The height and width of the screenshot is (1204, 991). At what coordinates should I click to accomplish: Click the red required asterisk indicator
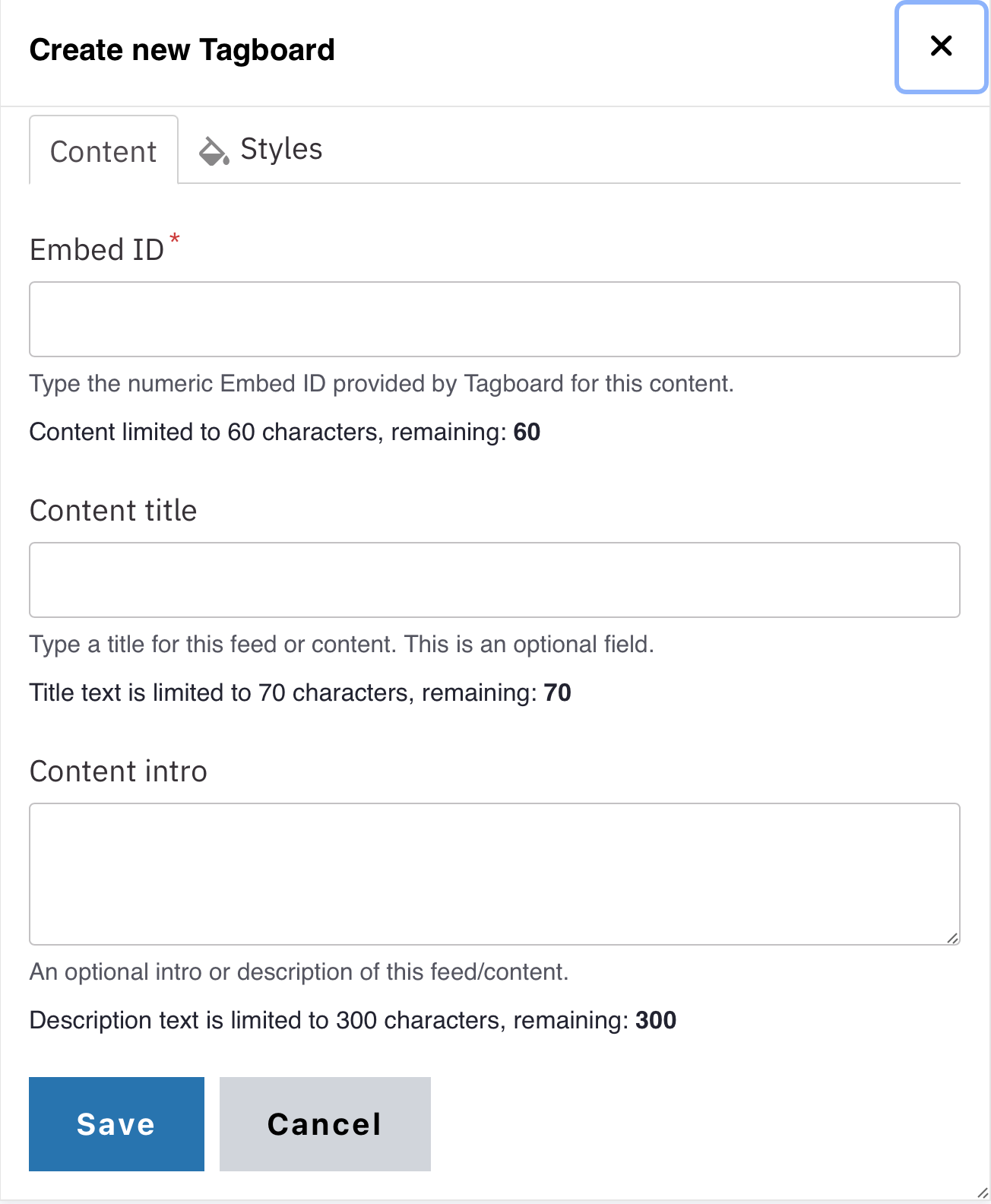pos(175,239)
